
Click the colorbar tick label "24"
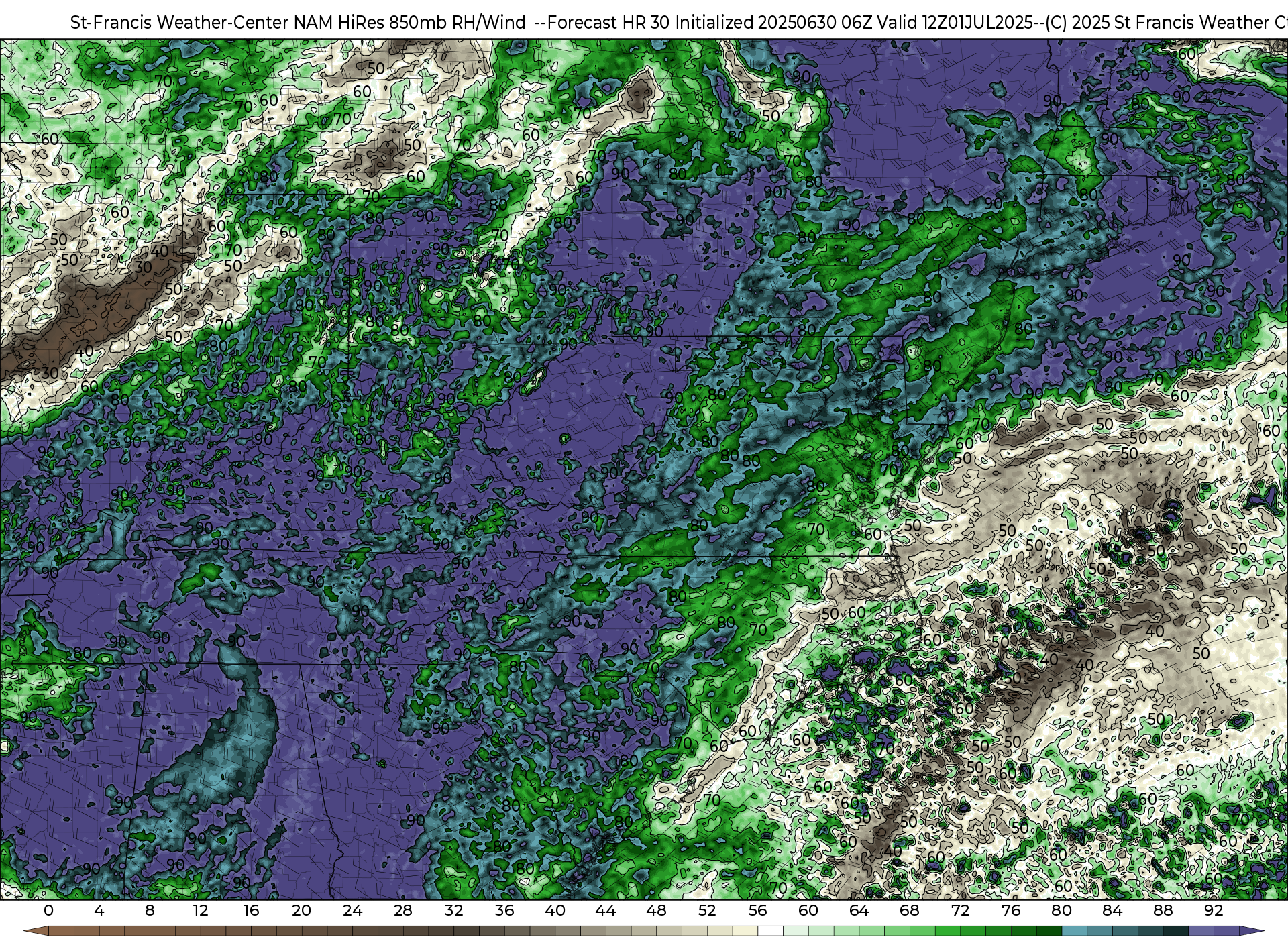pyautogui.click(x=352, y=911)
